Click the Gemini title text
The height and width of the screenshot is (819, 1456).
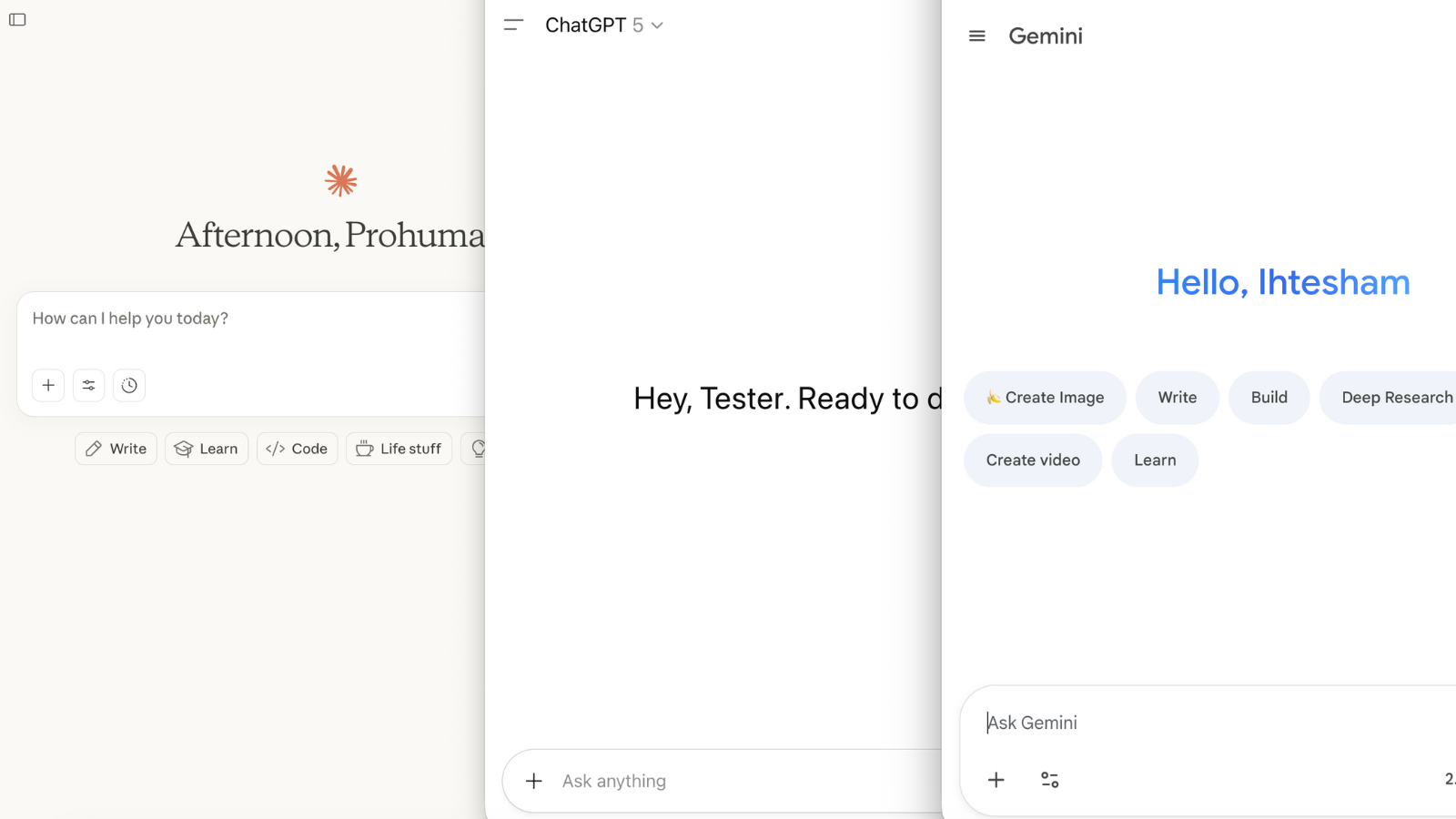click(1046, 36)
